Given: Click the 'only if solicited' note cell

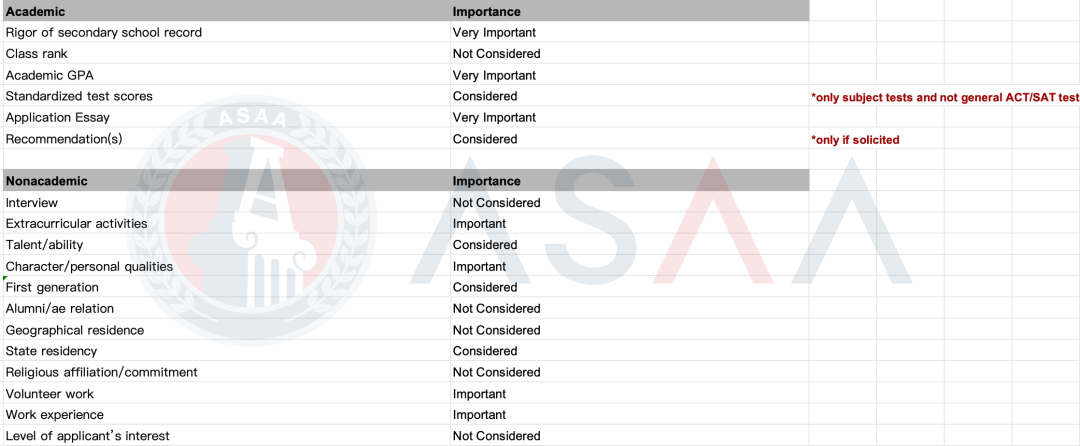Looking at the screenshot, I should point(855,140).
